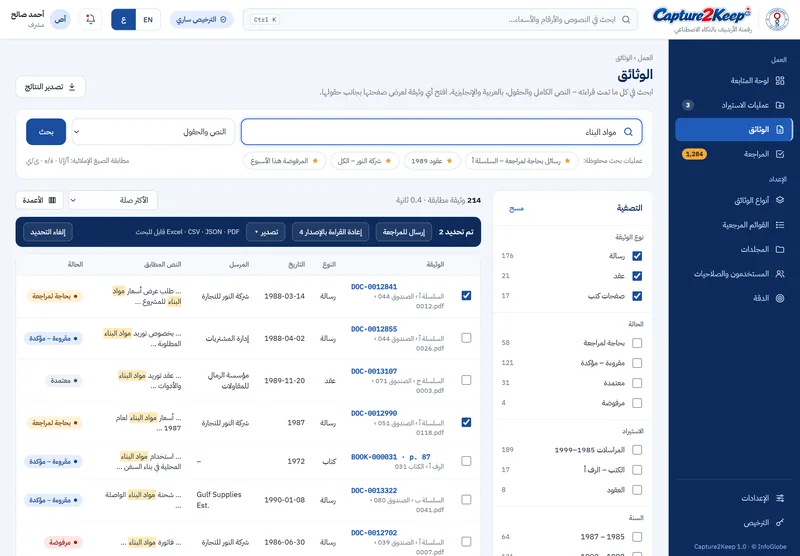Click تصدير النتائج export results button
Screen dimensions: 800x556
51,87
